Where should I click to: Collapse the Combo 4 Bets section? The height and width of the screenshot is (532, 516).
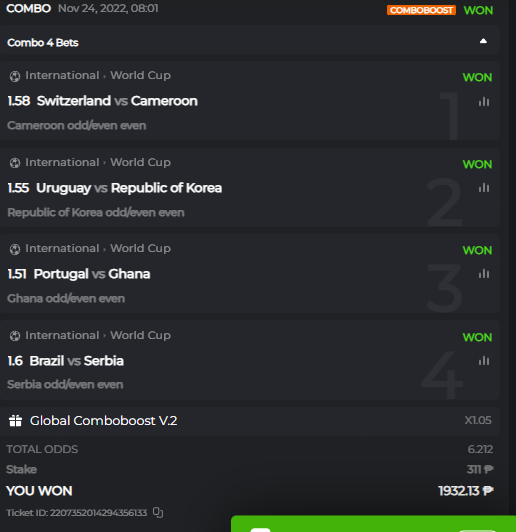tap(483, 41)
